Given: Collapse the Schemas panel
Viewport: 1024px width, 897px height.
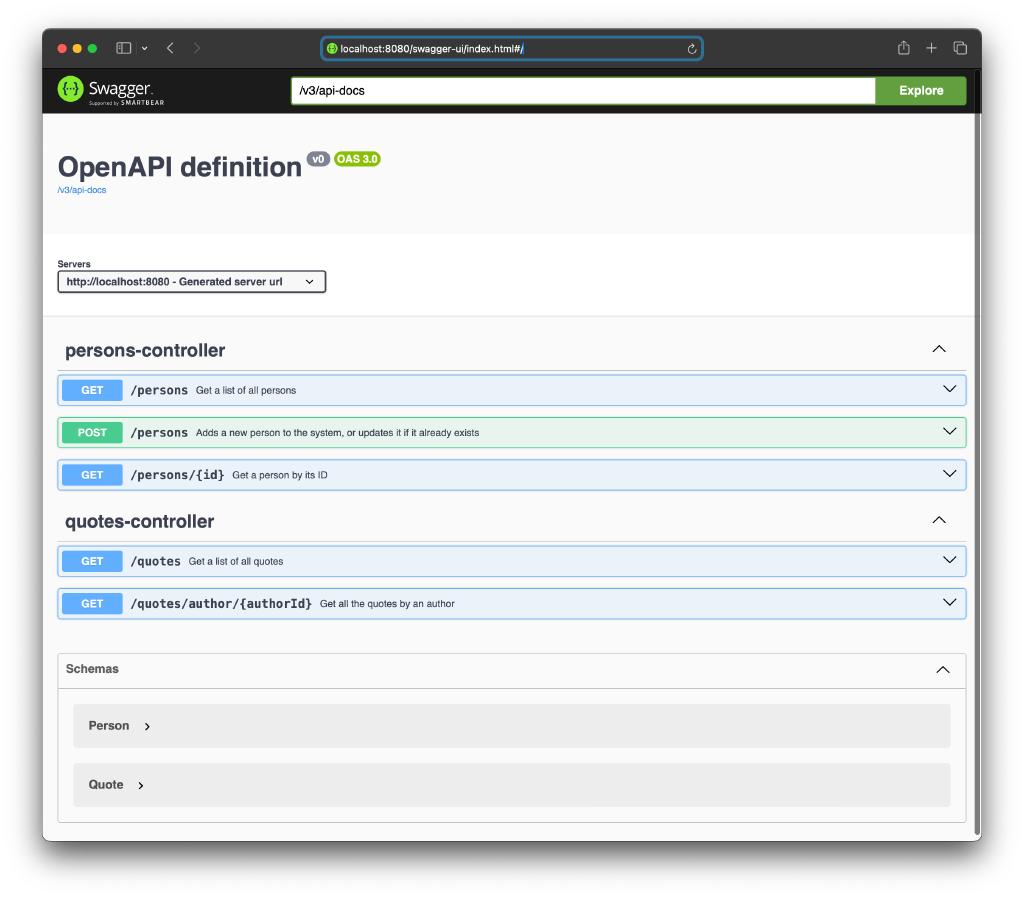Looking at the screenshot, I should pyautogui.click(x=941, y=669).
